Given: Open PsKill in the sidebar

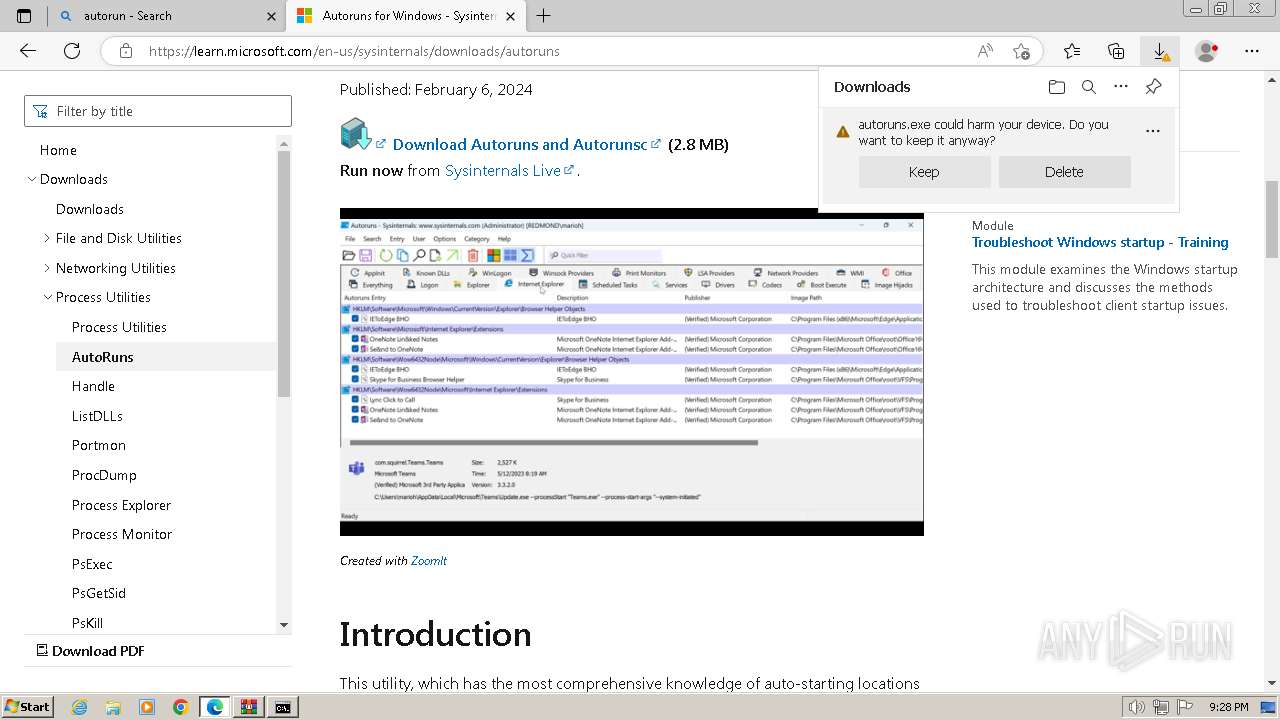Looking at the screenshot, I should (87, 623).
